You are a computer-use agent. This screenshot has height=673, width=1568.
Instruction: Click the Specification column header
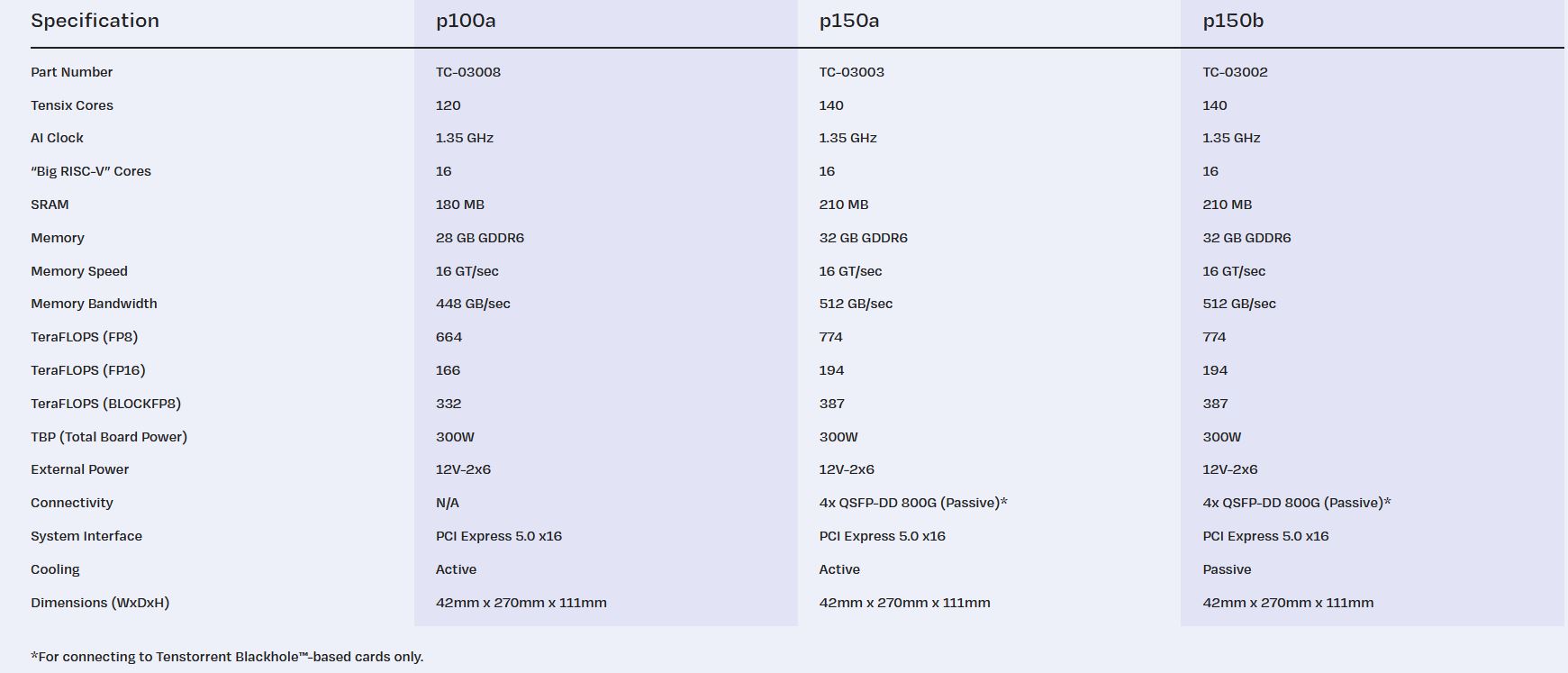click(95, 21)
